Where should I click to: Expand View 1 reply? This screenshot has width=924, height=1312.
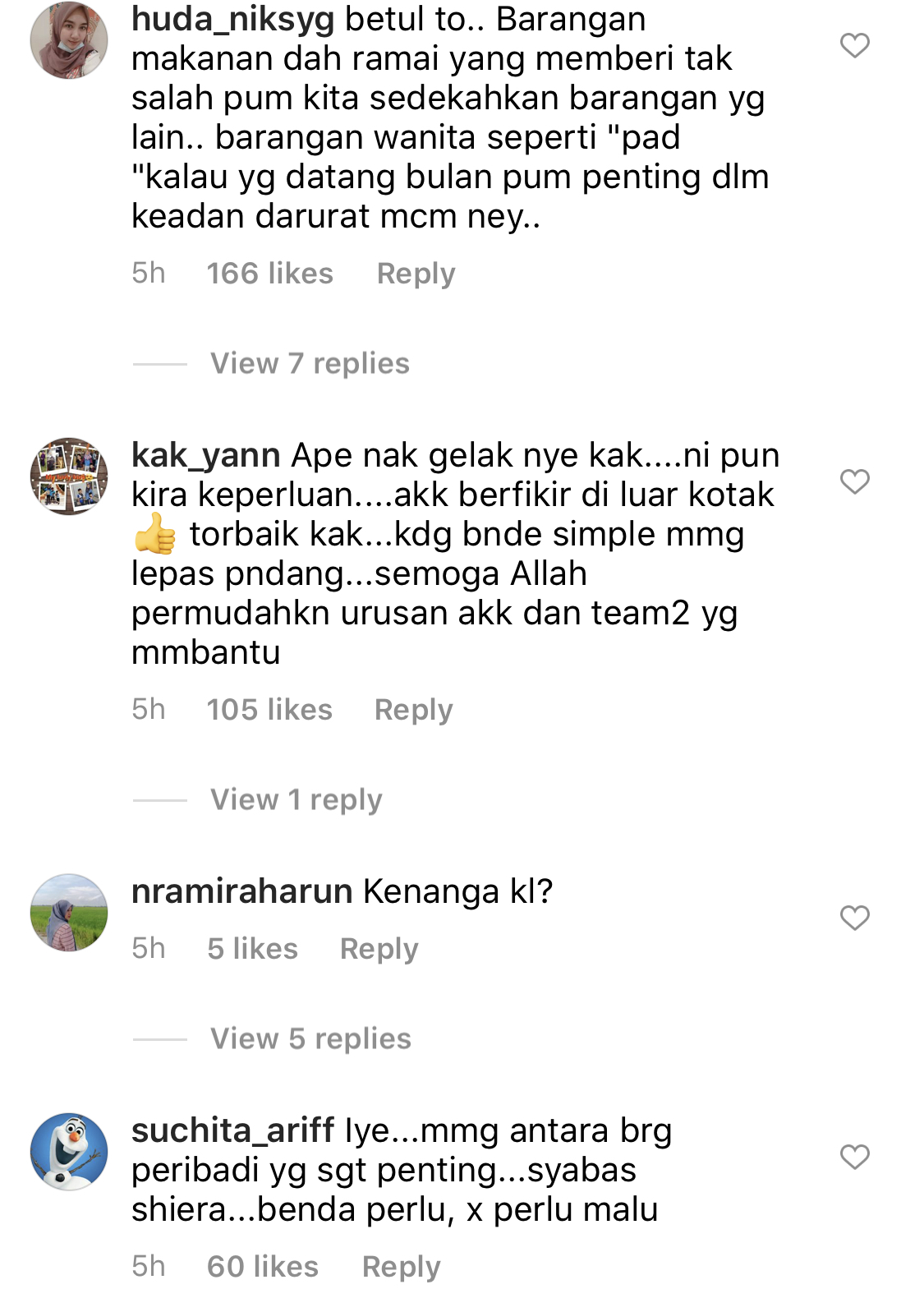click(x=297, y=799)
